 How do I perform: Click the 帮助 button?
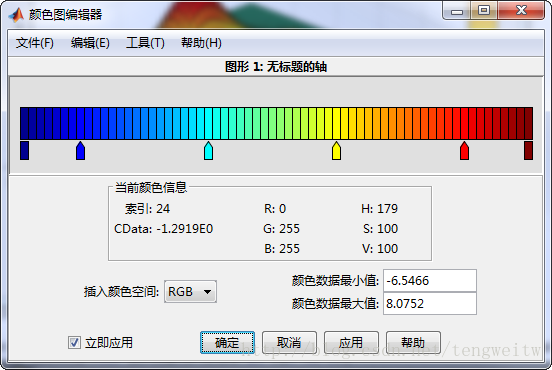[413, 342]
